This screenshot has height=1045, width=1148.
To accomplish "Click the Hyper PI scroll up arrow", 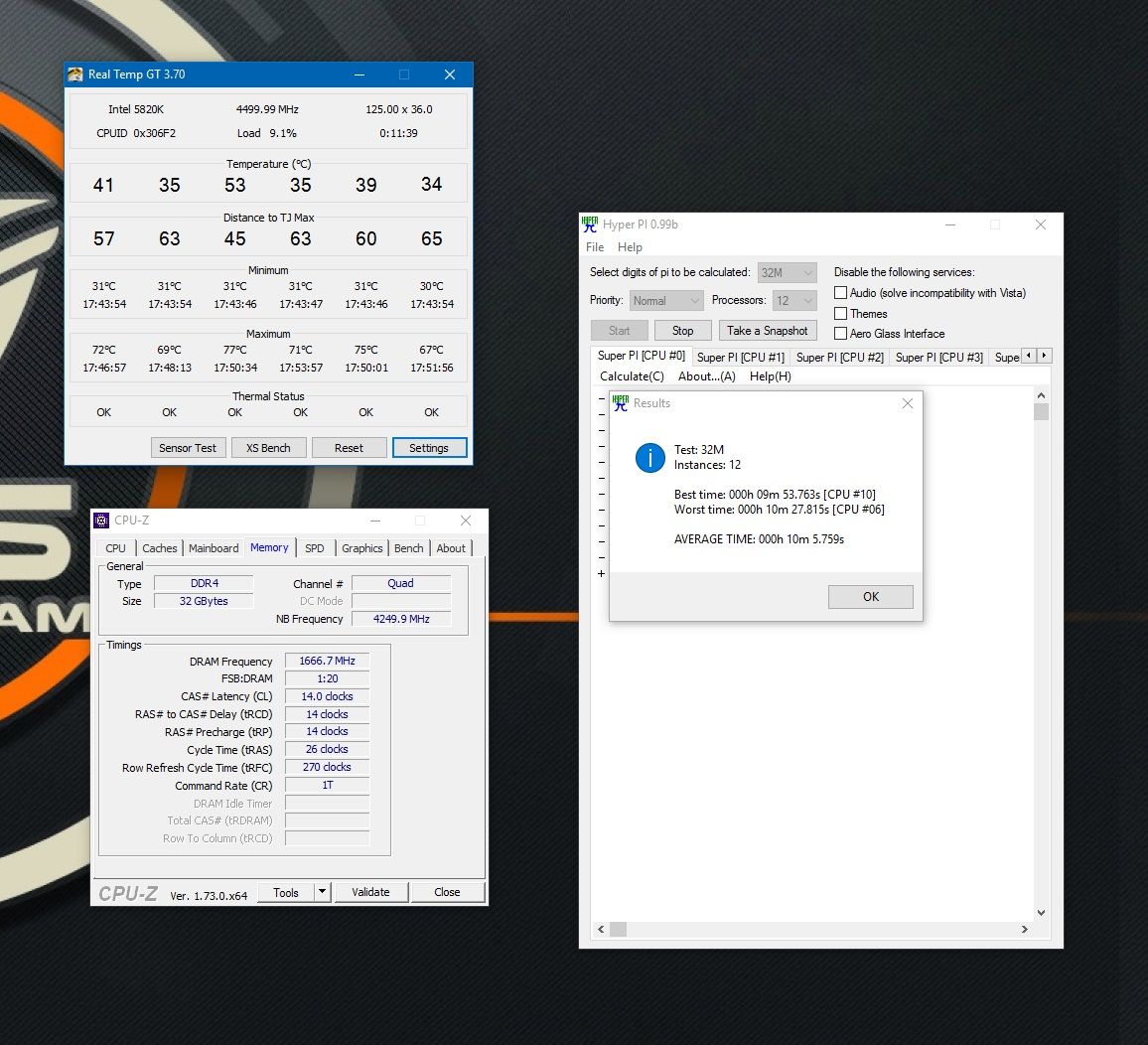I will [x=1041, y=395].
